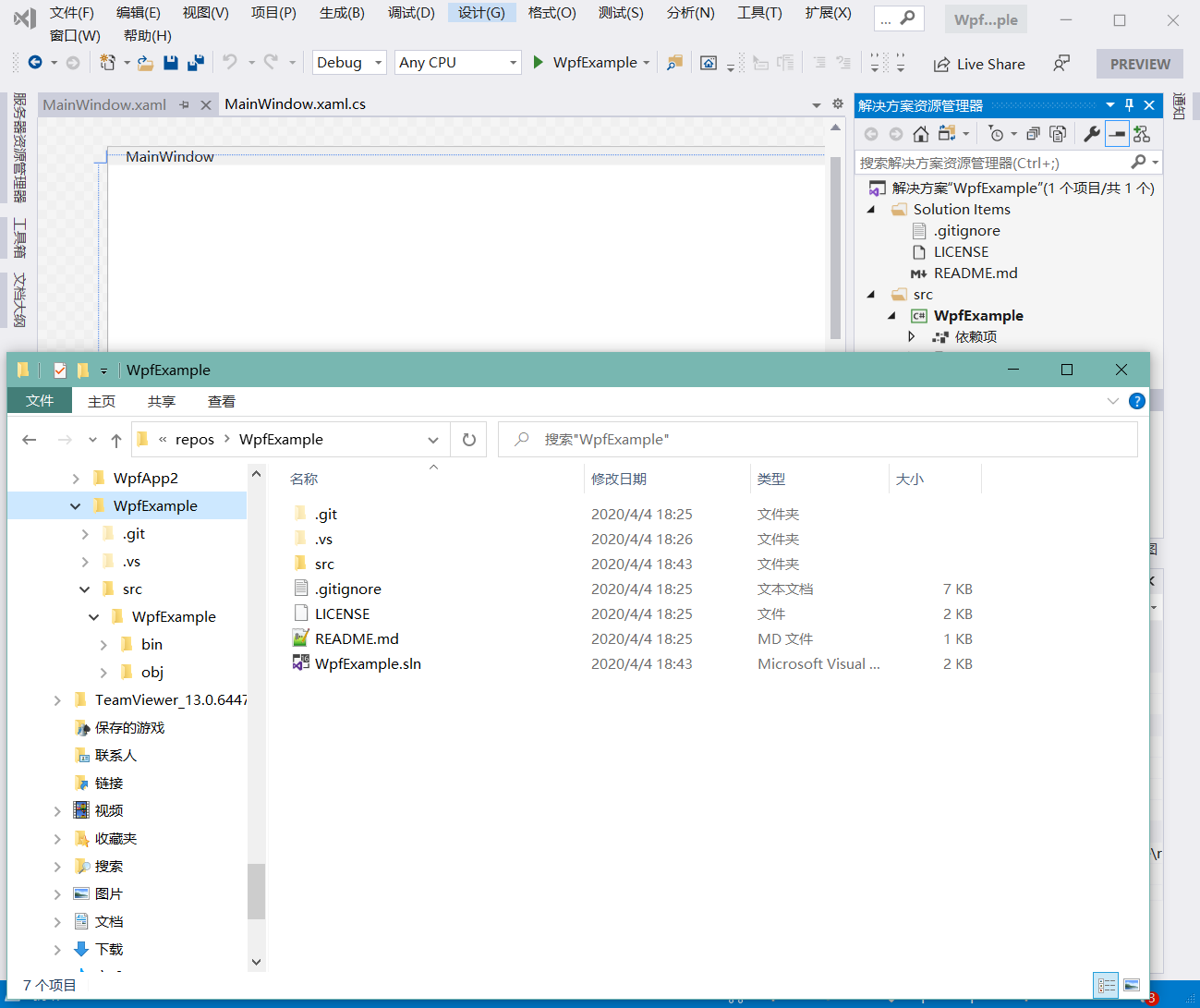
Task: Click the File Explorer search box
Action: point(818,440)
